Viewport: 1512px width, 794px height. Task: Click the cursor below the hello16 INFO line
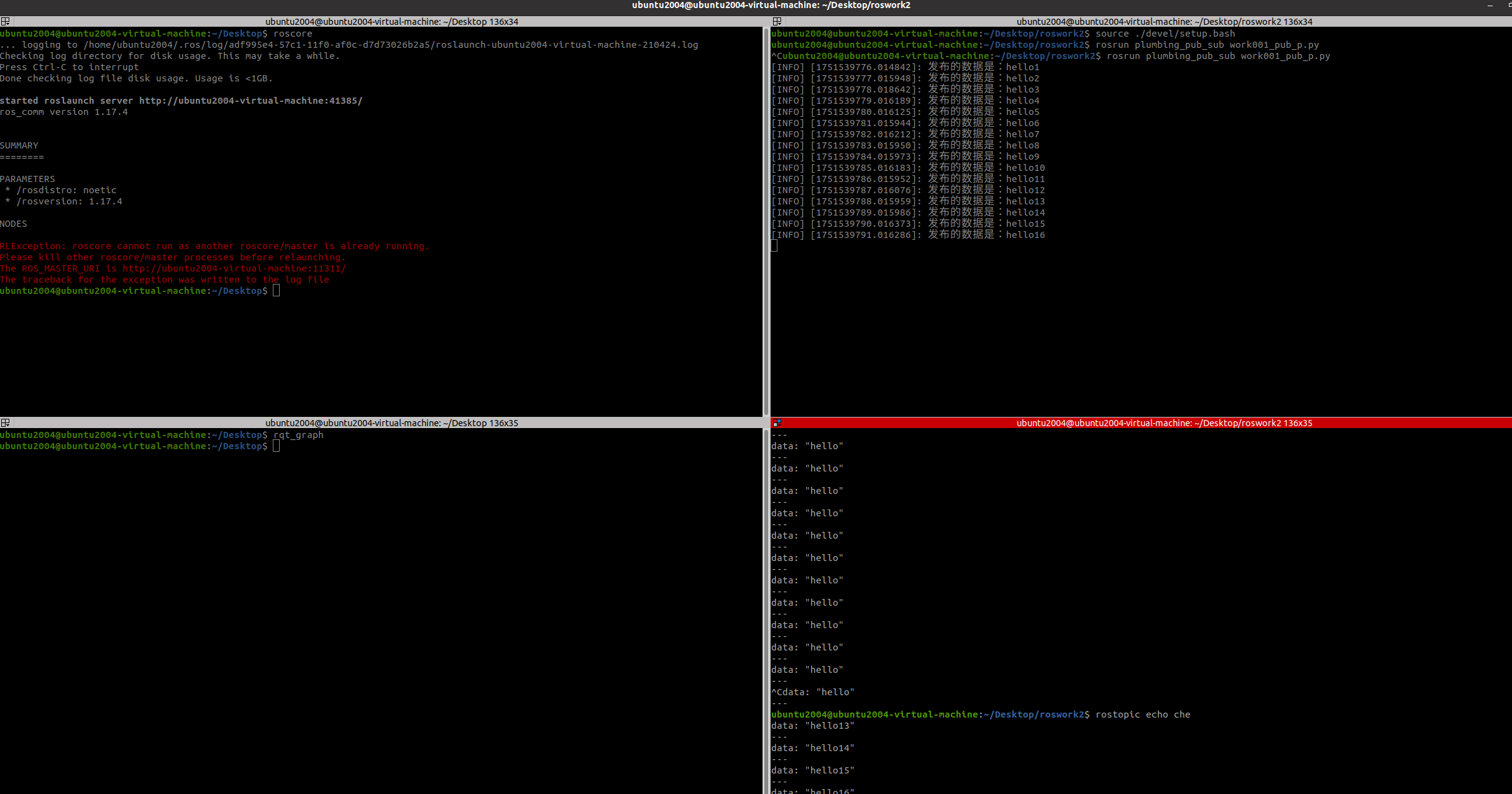tap(774, 246)
